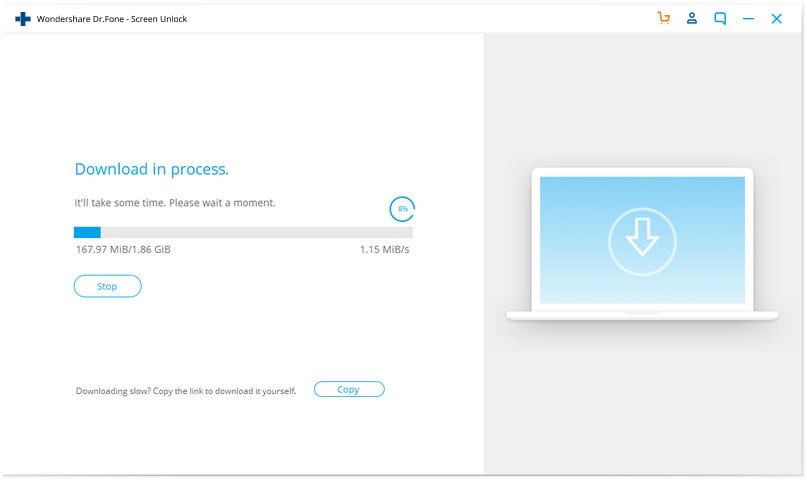807x480 pixels.
Task: Click the download progress bar
Action: pyautogui.click(x=243, y=233)
